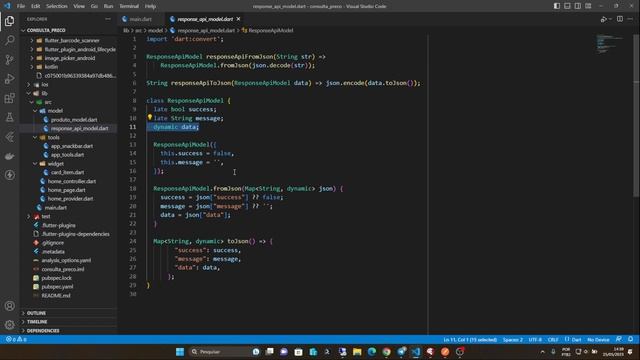Open app_snackbar.dart file
This screenshot has height=360, width=640.
[72, 146]
